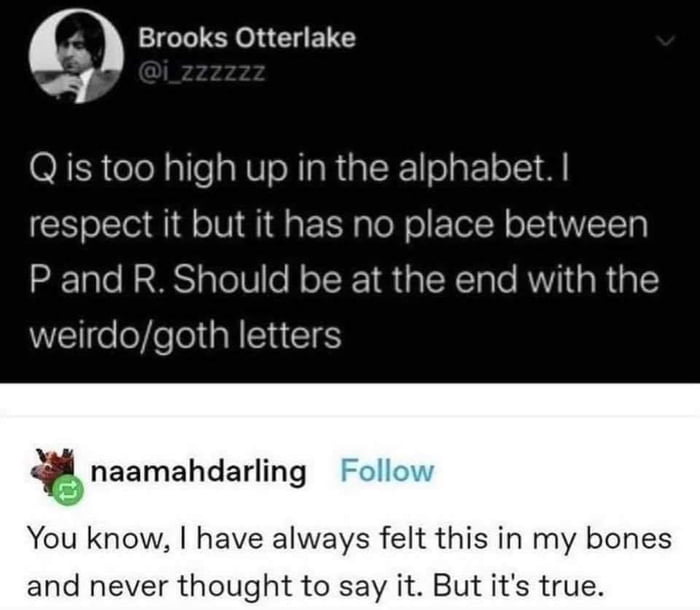Click naamahdarling's avatar image
This screenshot has height=610, width=700.
pos(51,470)
